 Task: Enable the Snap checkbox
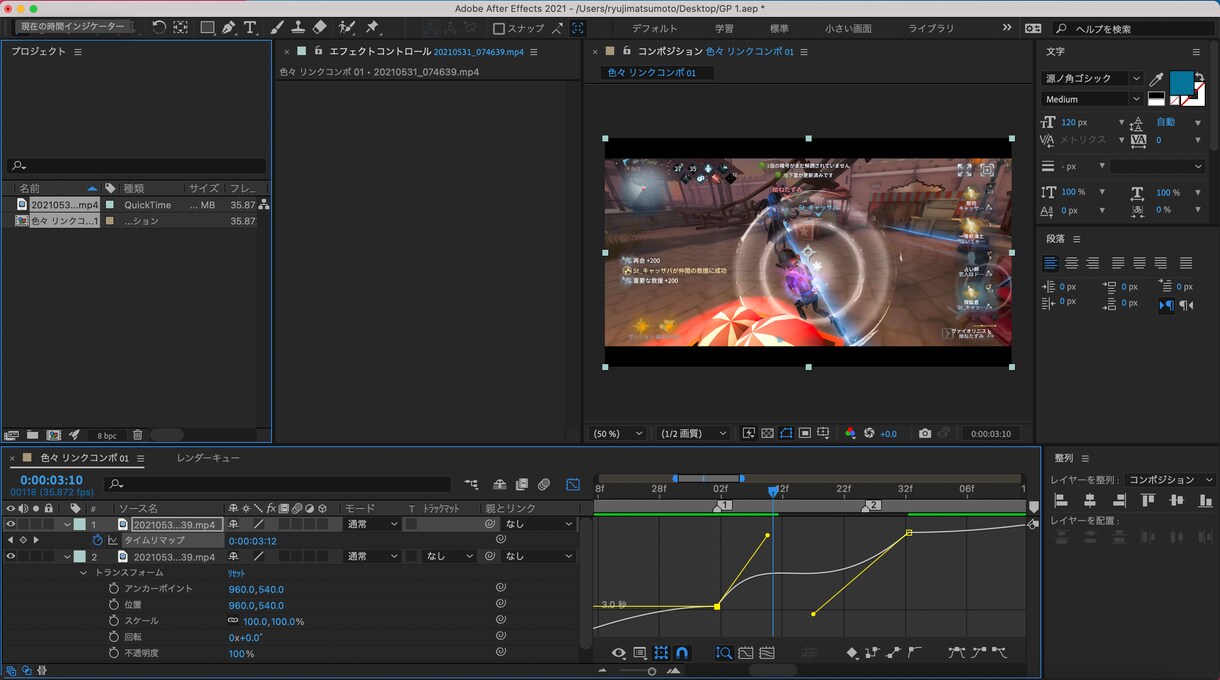click(499, 29)
